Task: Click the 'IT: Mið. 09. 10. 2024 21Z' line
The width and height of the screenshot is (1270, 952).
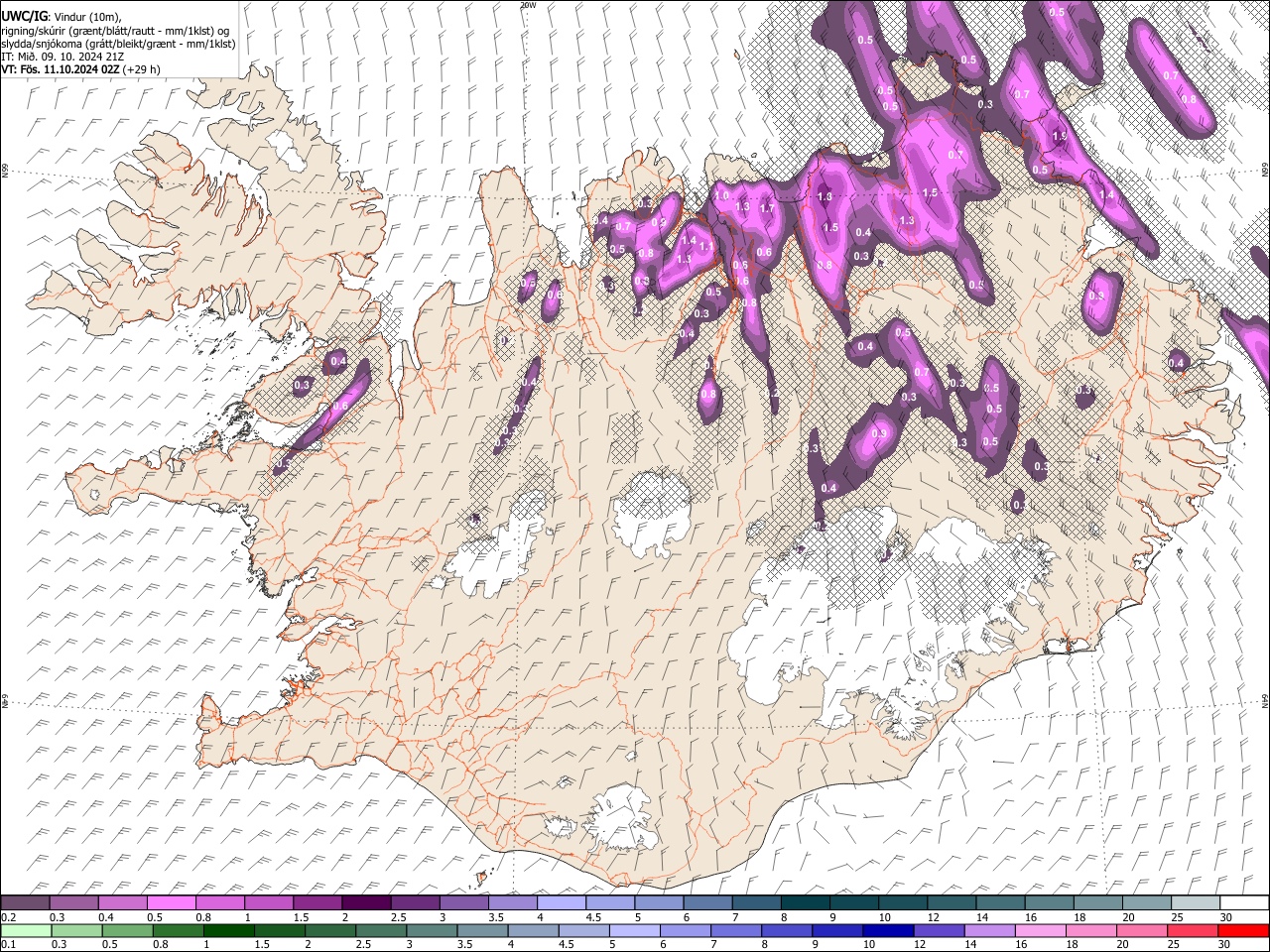Action: [x=63, y=57]
